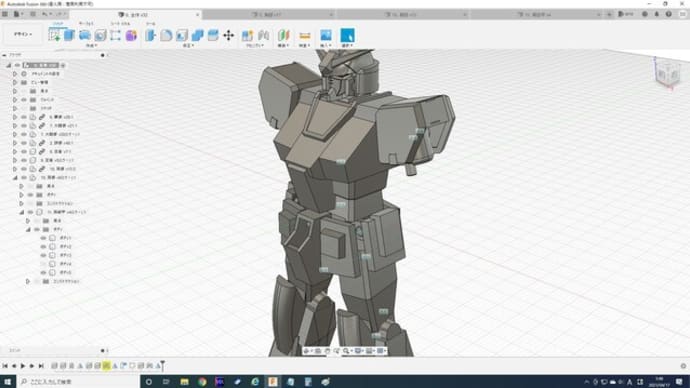
Task: Collapse the root component tree
Action: click(8, 65)
